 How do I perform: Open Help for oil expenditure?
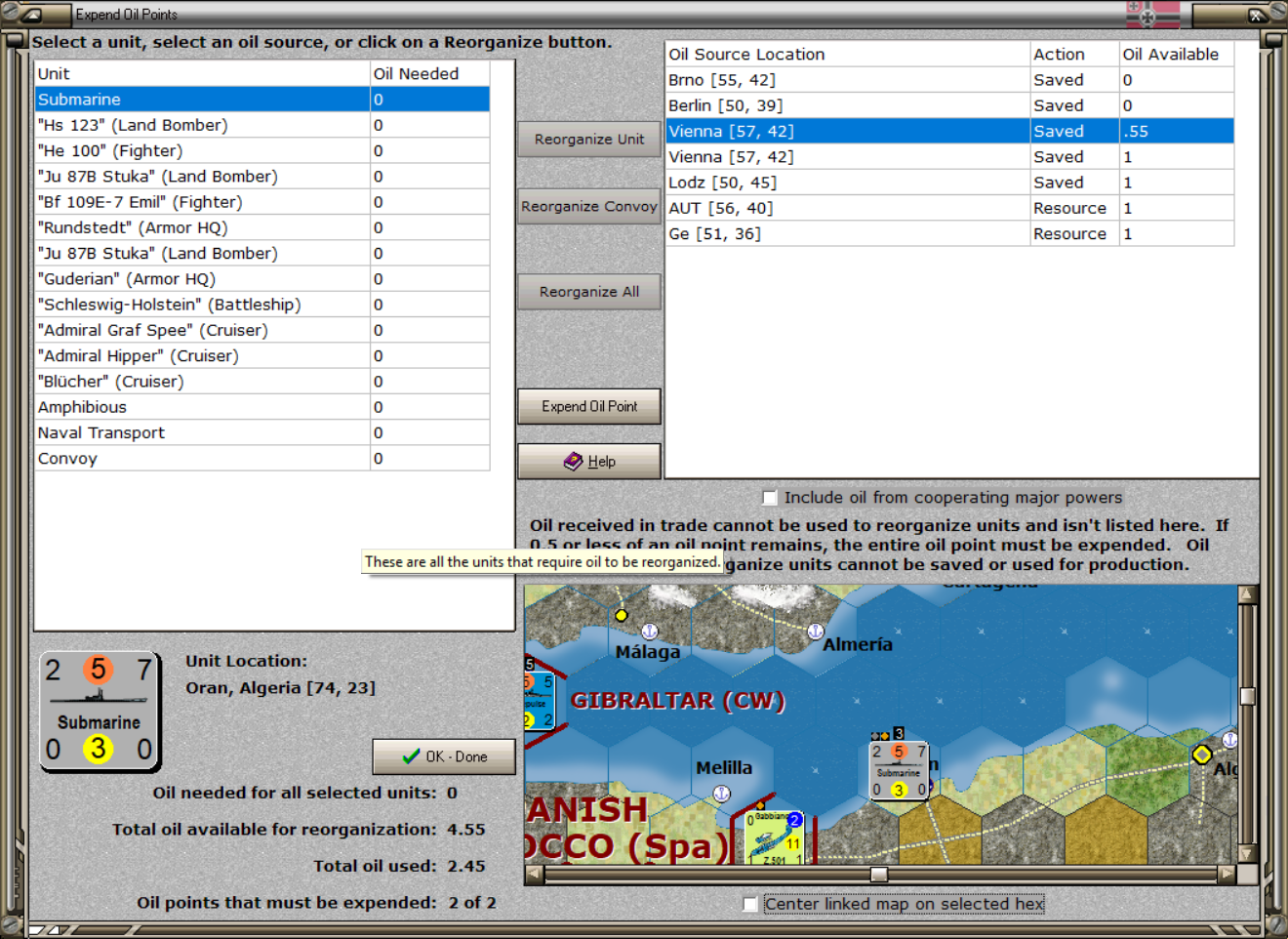(x=589, y=462)
